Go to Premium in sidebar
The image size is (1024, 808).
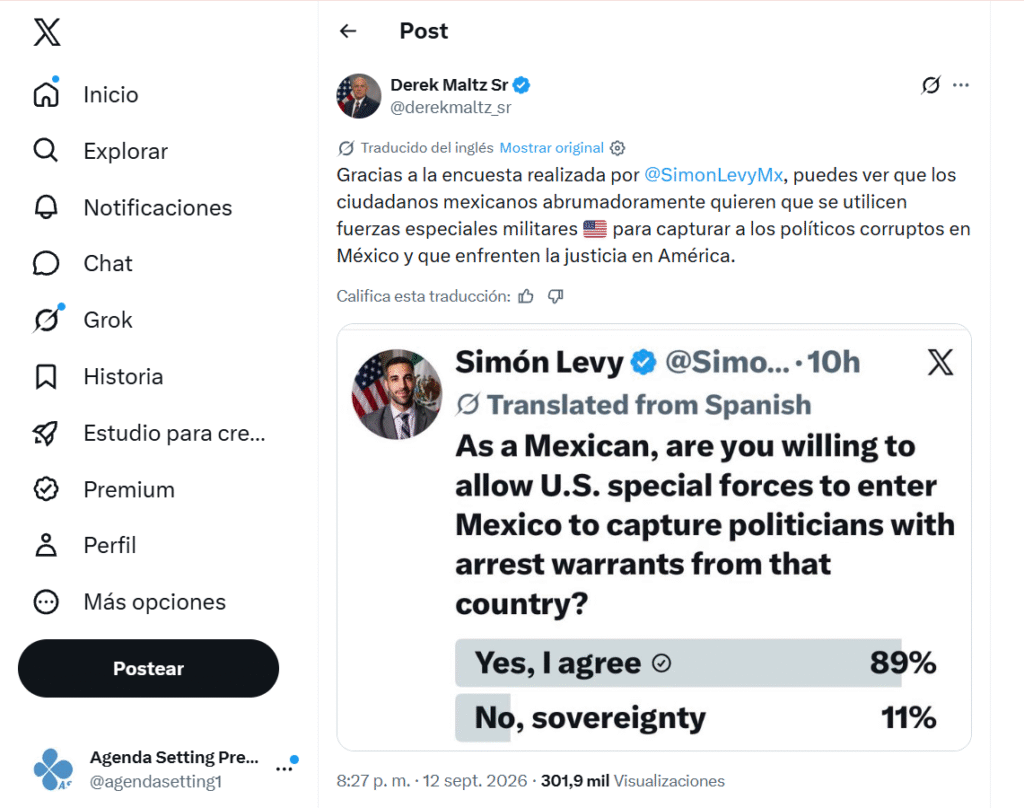pyautogui.click(x=104, y=489)
